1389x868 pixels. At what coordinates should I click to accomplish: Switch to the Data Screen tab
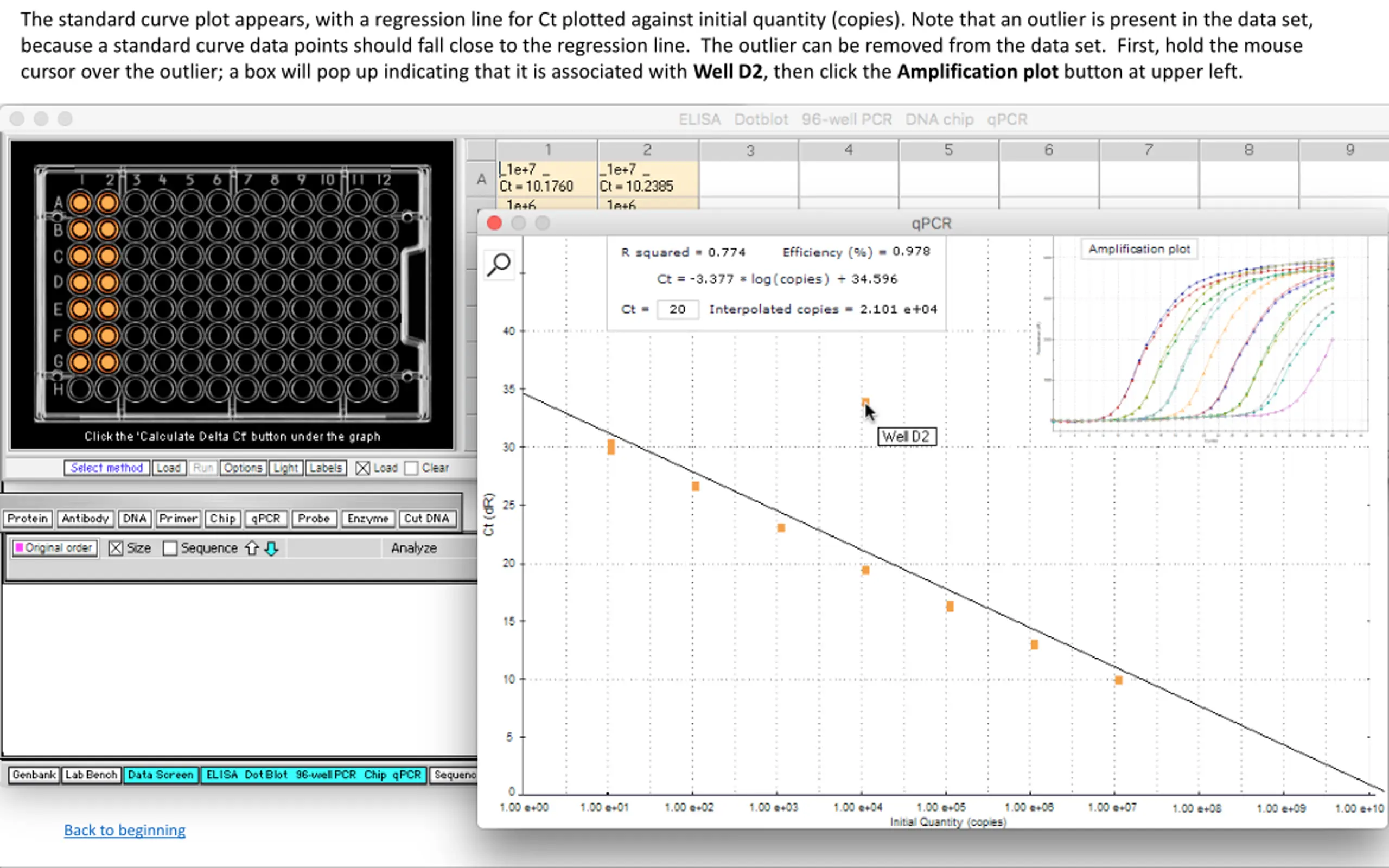pyautogui.click(x=160, y=775)
